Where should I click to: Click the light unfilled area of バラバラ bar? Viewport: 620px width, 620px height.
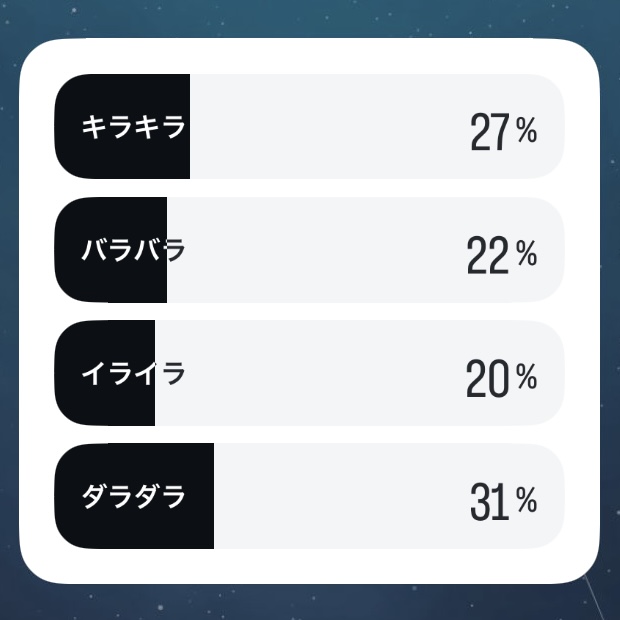pyautogui.click(x=320, y=250)
